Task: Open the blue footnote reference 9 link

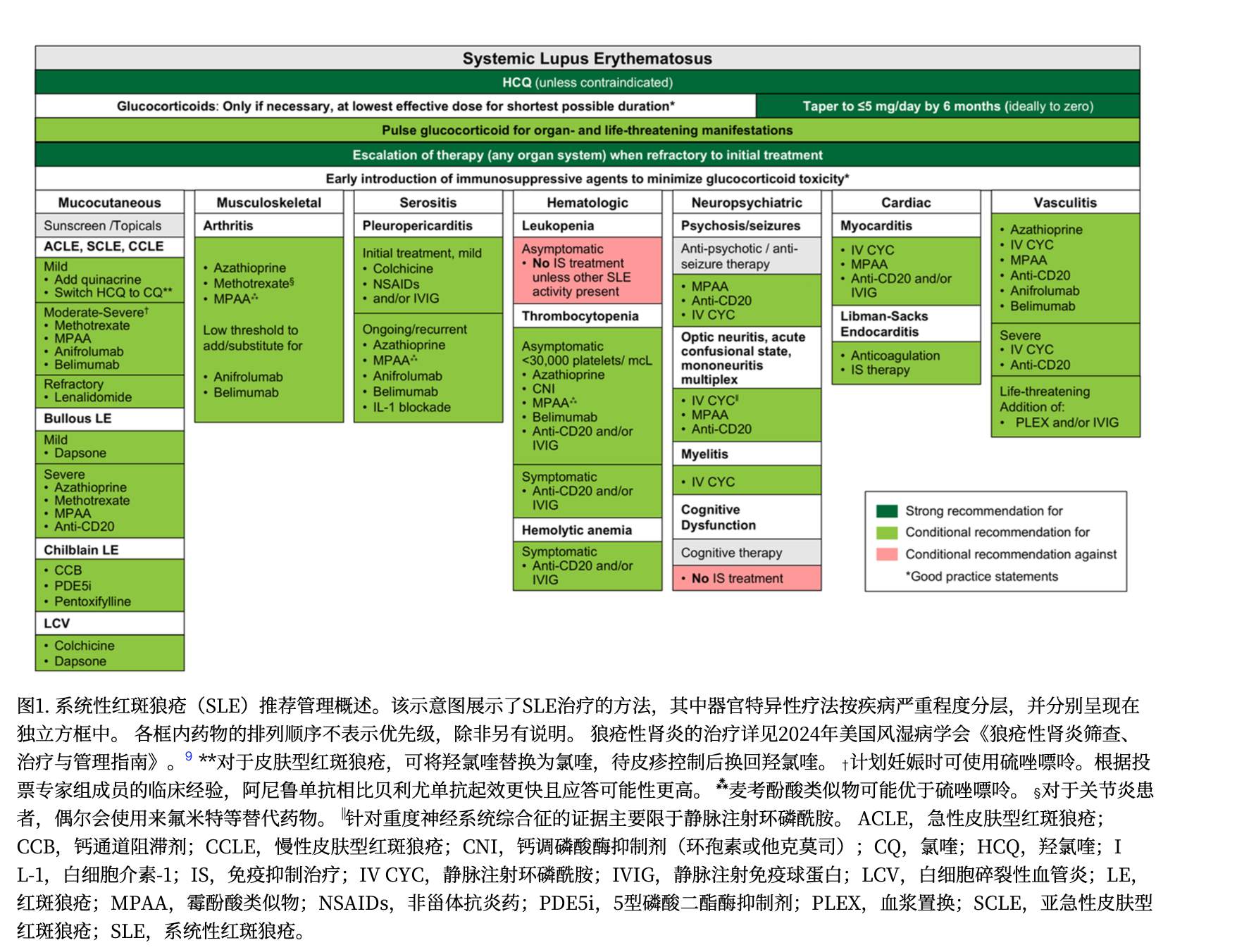Action: 188,756
